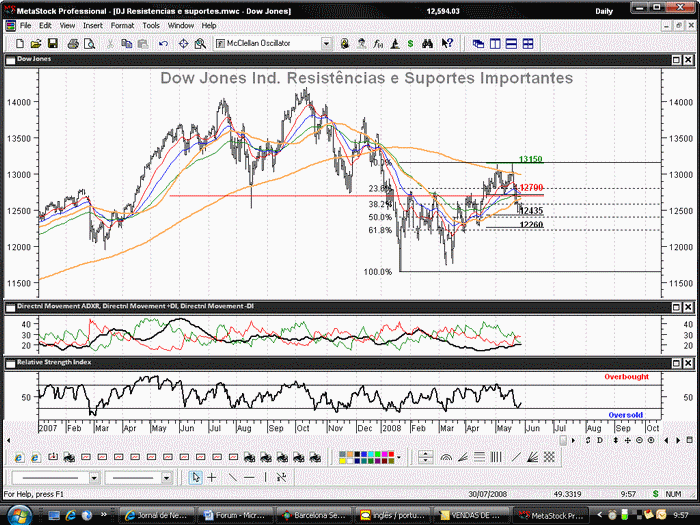
Task: Pick the yellow color swatch
Action: tap(342, 461)
